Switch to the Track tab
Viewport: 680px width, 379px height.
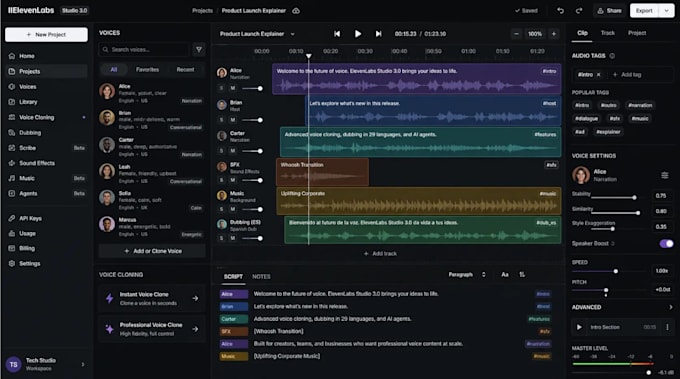608,33
